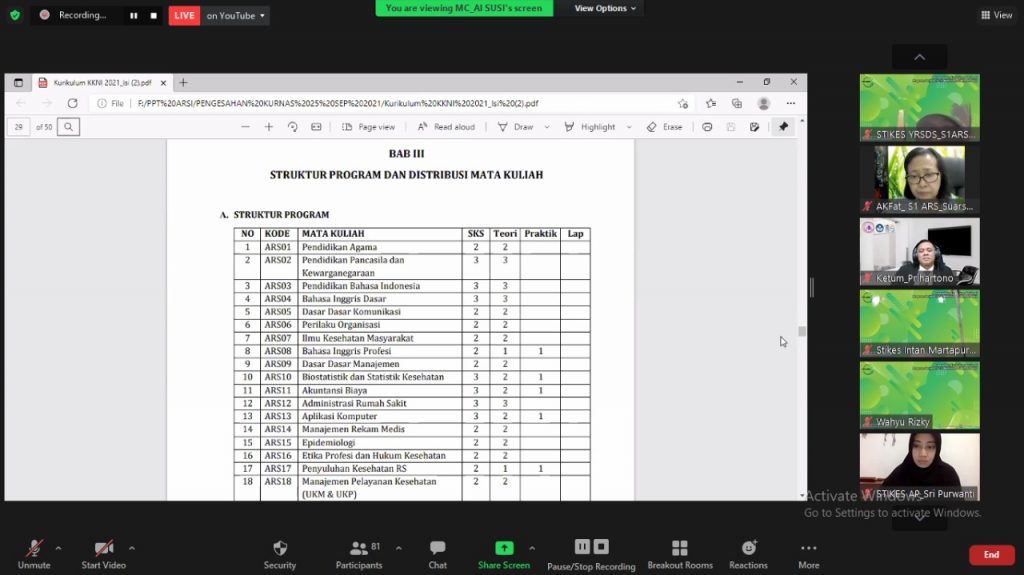Click Pause/Stop Recording control
This screenshot has height=575, width=1024.
coord(591,554)
